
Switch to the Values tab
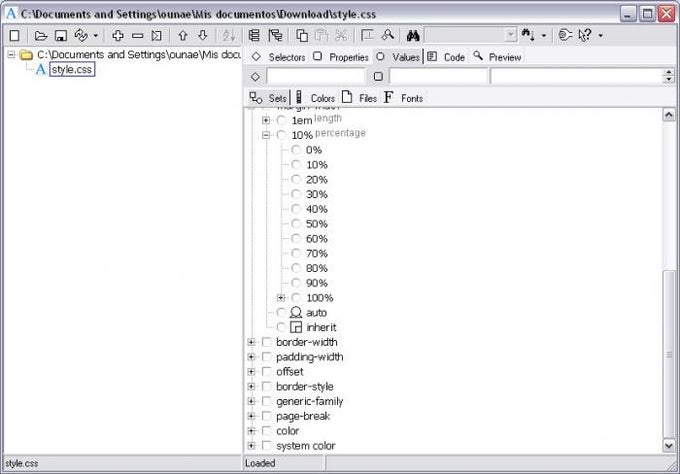click(398, 57)
